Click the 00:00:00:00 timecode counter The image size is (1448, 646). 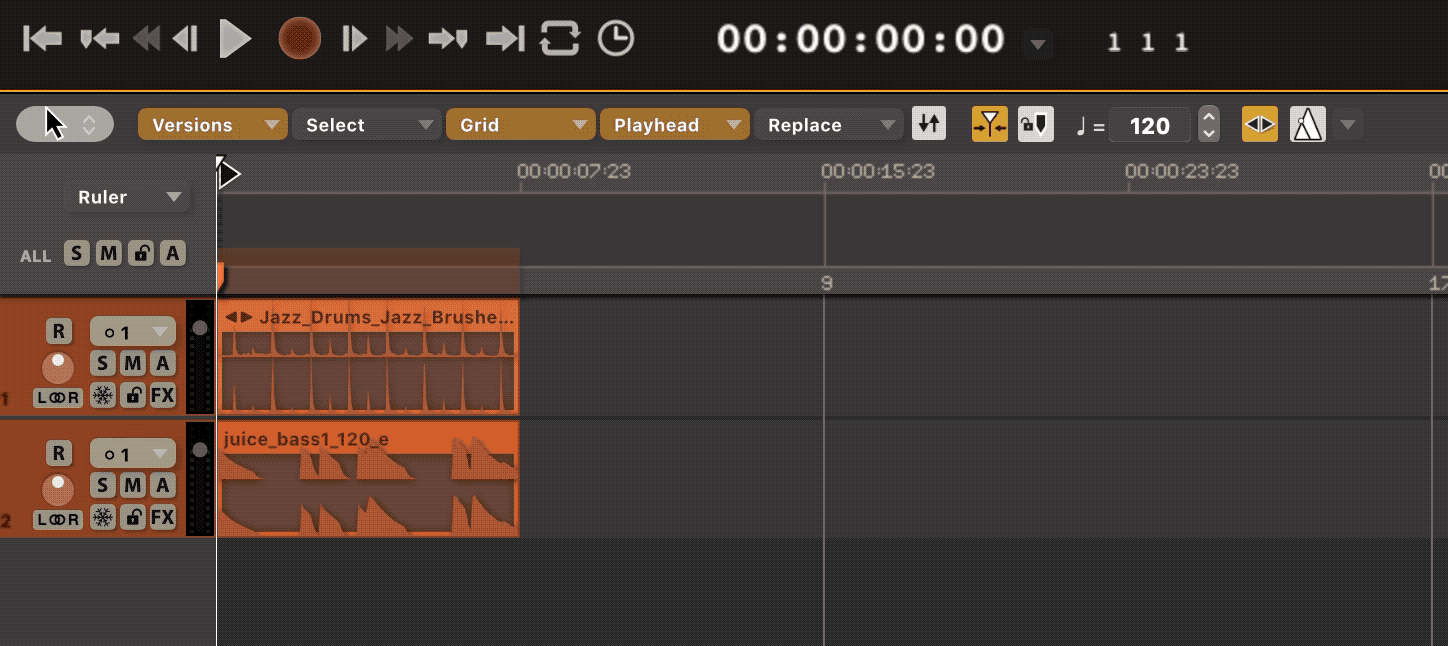point(861,39)
